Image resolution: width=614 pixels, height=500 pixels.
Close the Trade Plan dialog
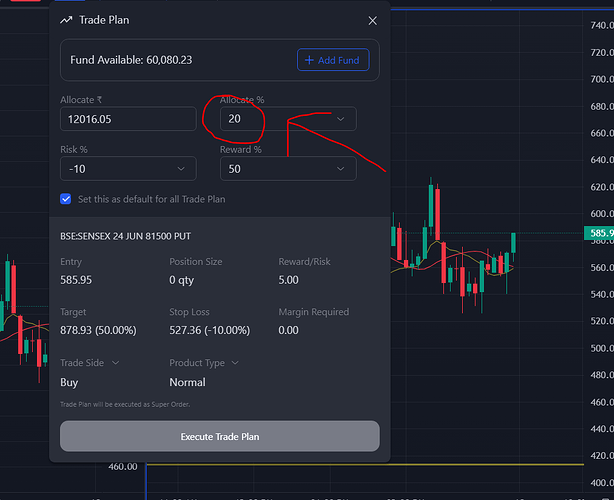(x=372, y=20)
